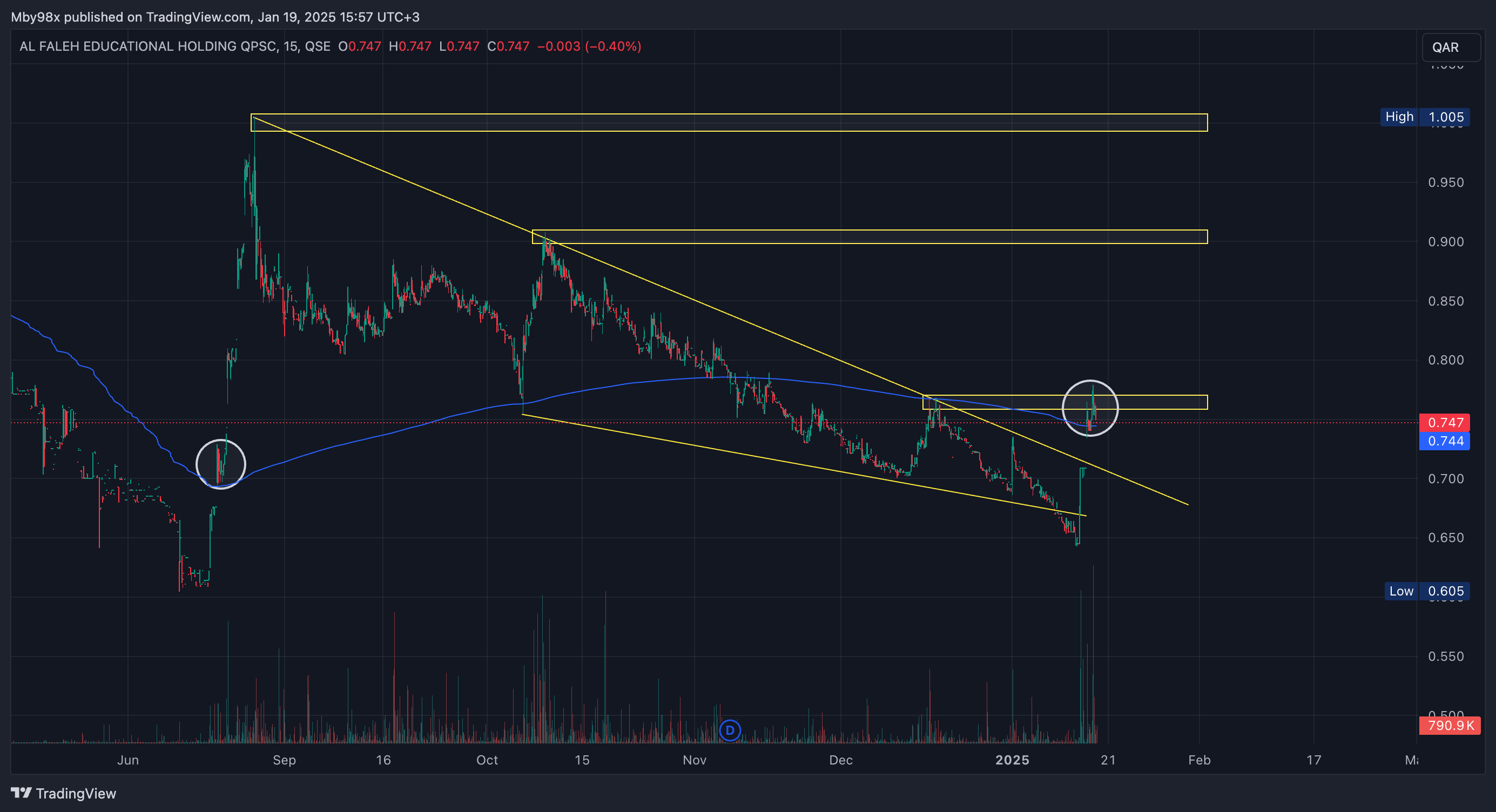Click the Nov label on time axis
Viewport: 1496px width, 812px height.
(694, 760)
